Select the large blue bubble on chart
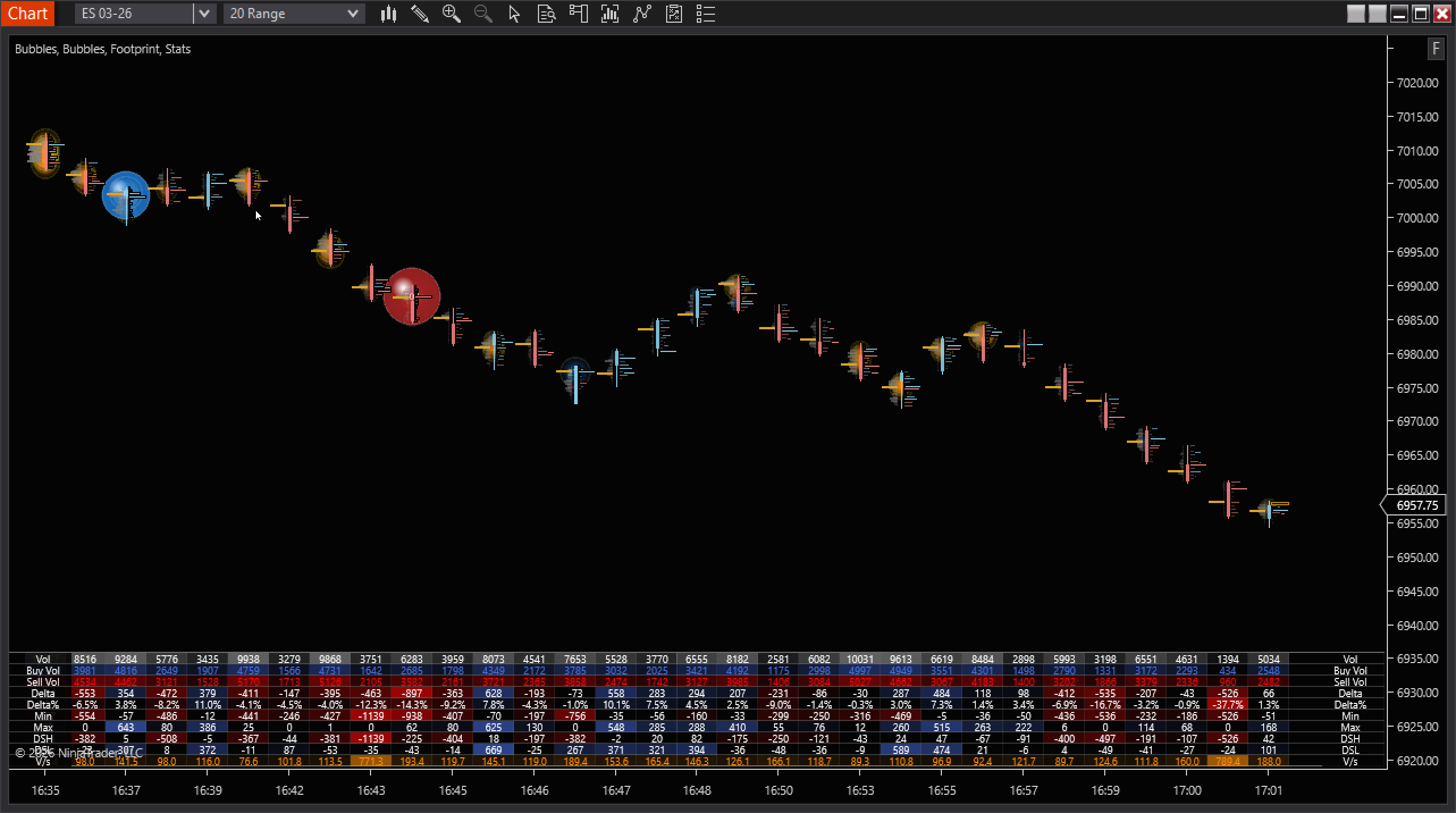1456x813 pixels. click(x=126, y=195)
